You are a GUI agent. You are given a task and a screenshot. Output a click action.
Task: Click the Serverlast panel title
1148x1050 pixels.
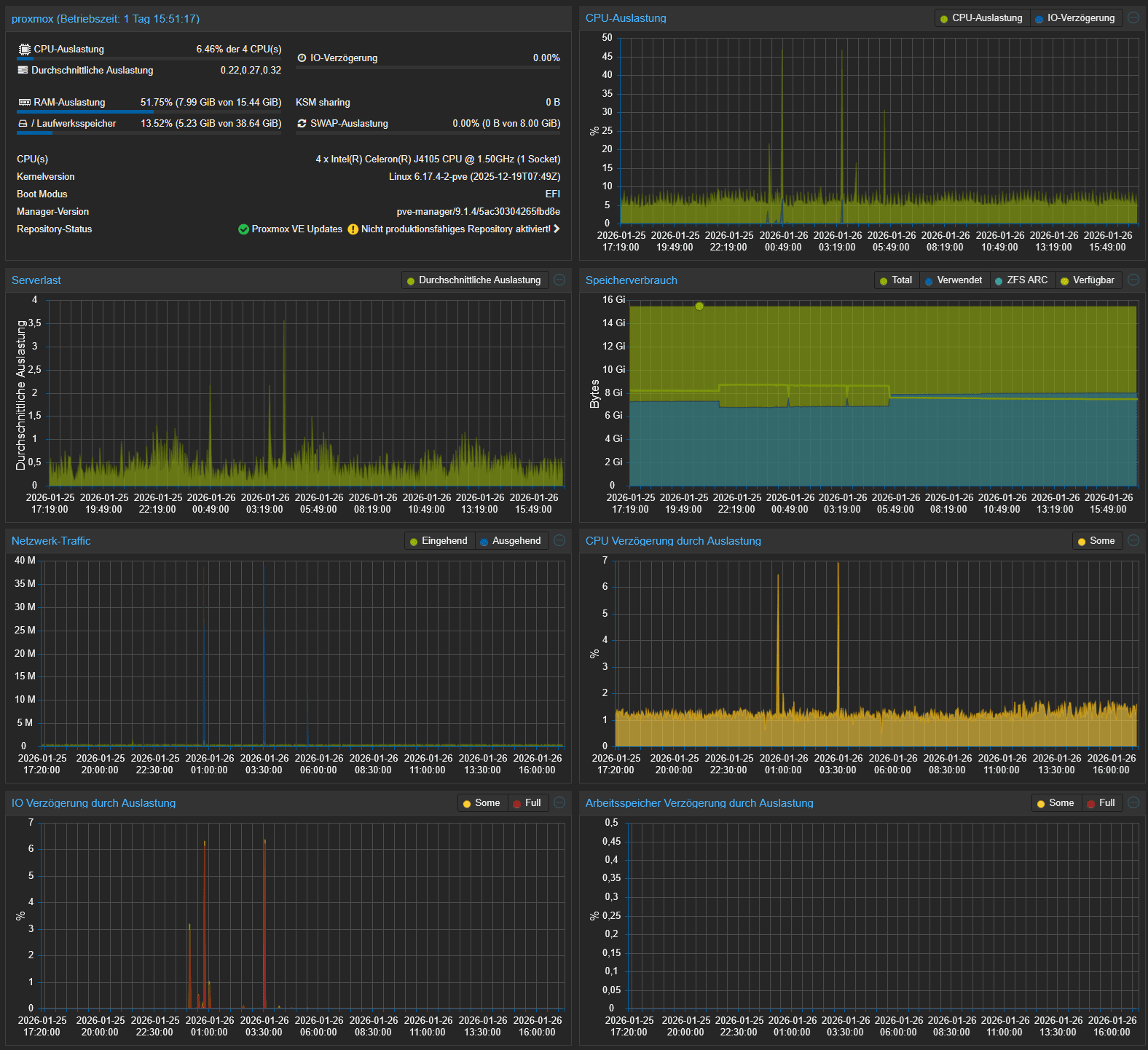36,280
